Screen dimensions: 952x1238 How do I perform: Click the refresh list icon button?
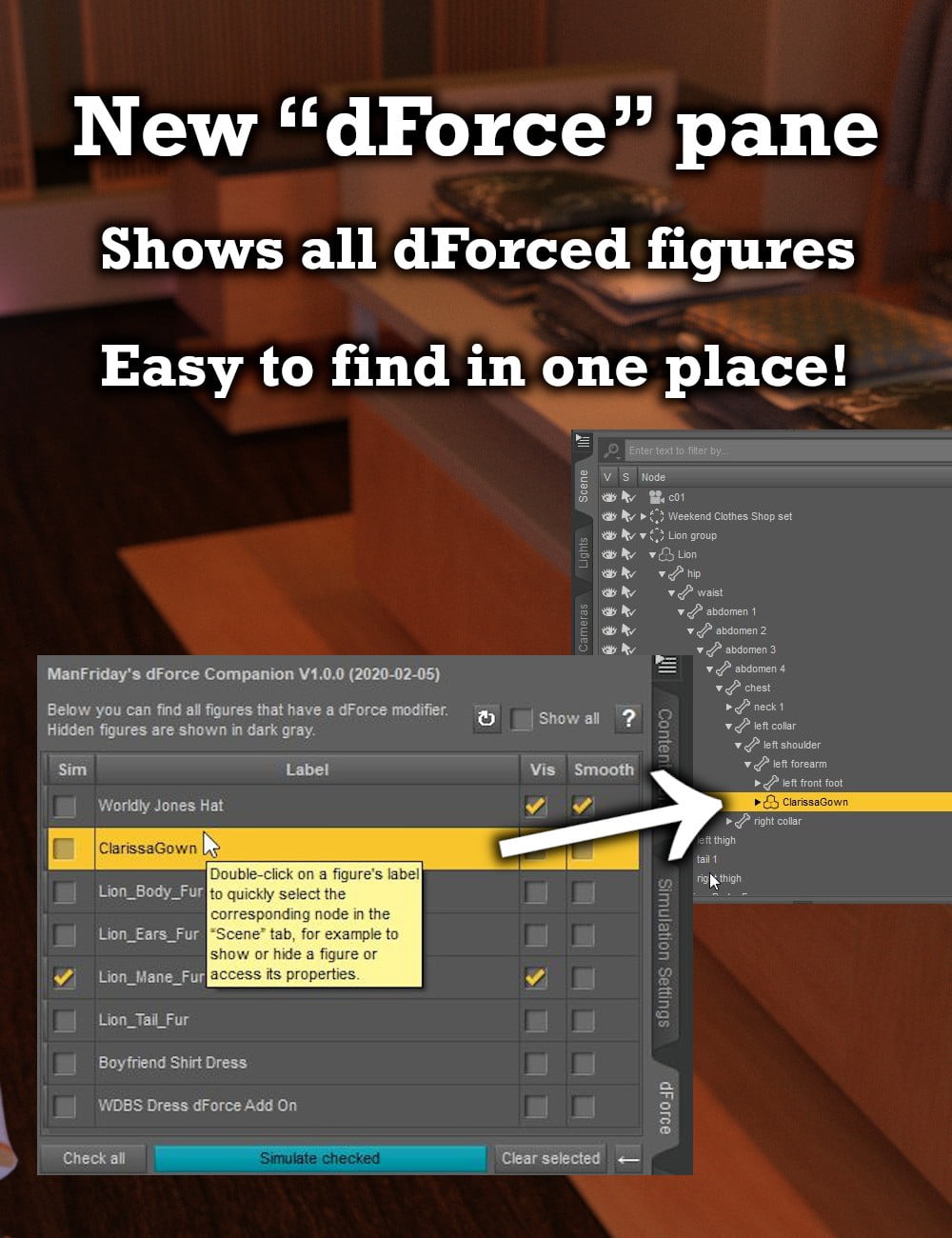coord(486,719)
